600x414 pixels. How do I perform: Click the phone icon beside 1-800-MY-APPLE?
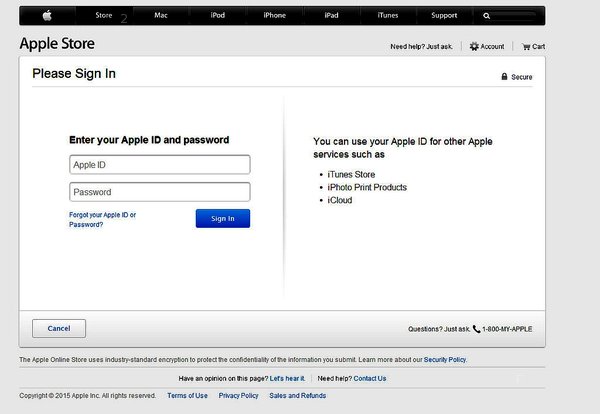pyautogui.click(x=476, y=329)
